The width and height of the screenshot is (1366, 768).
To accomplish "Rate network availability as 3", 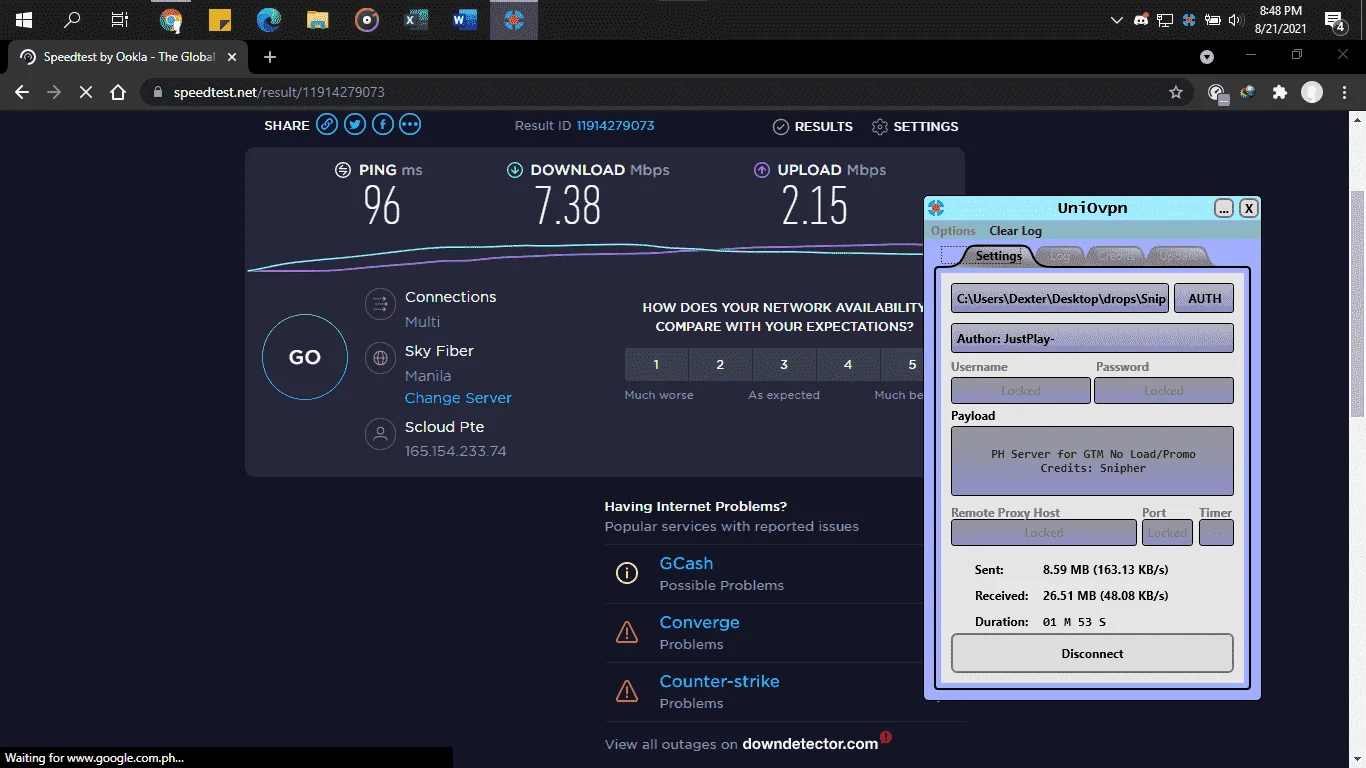I will coord(784,365).
